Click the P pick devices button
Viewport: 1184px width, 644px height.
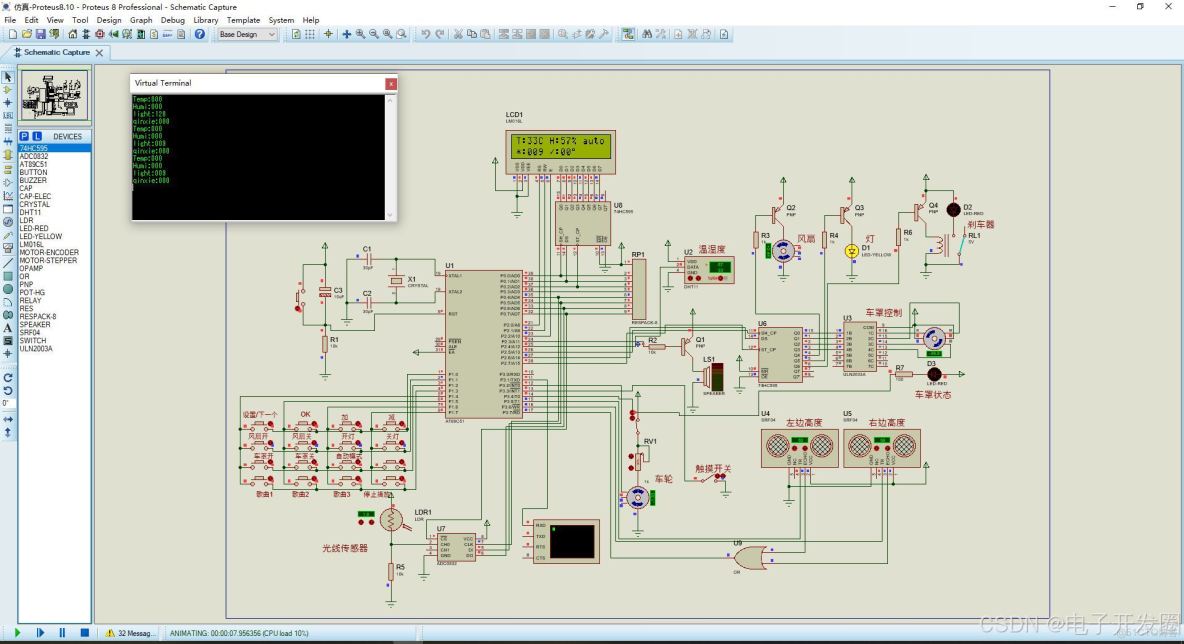(x=24, y=136)
